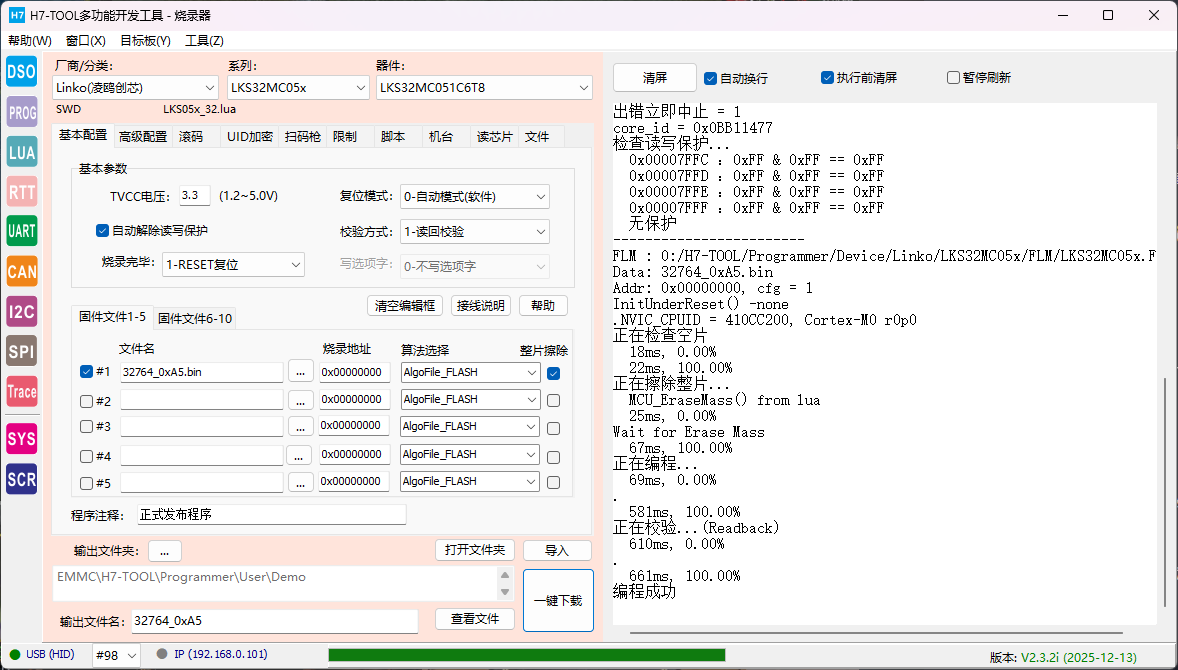
Task: Uncheck firmware file #1 checkbox
Action: click(86, 372)
